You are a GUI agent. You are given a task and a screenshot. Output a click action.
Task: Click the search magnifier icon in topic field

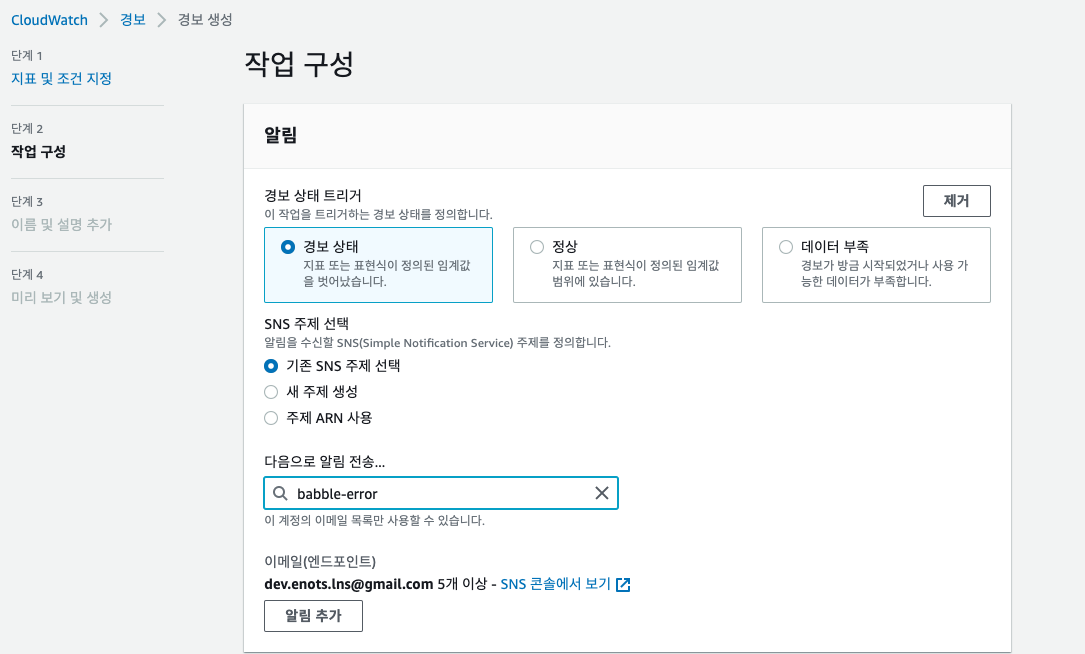[x=280, y=493]
